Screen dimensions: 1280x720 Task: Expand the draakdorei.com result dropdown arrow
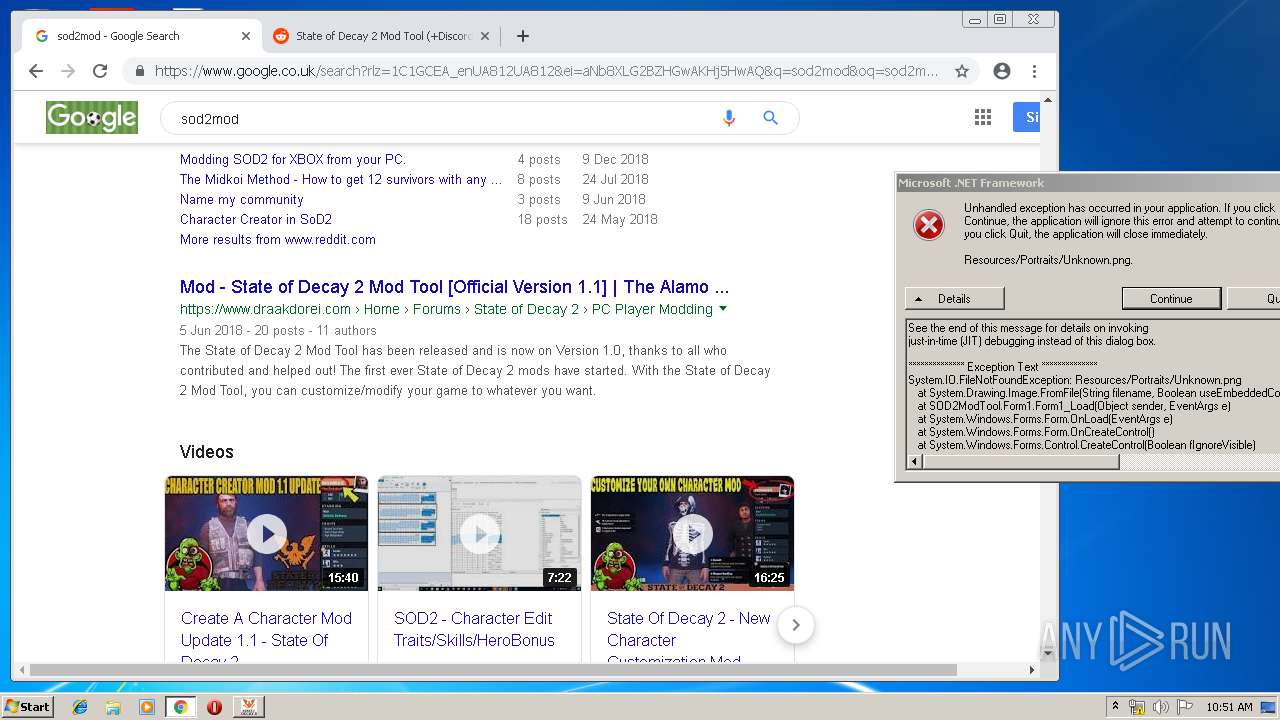pos(723,309)
